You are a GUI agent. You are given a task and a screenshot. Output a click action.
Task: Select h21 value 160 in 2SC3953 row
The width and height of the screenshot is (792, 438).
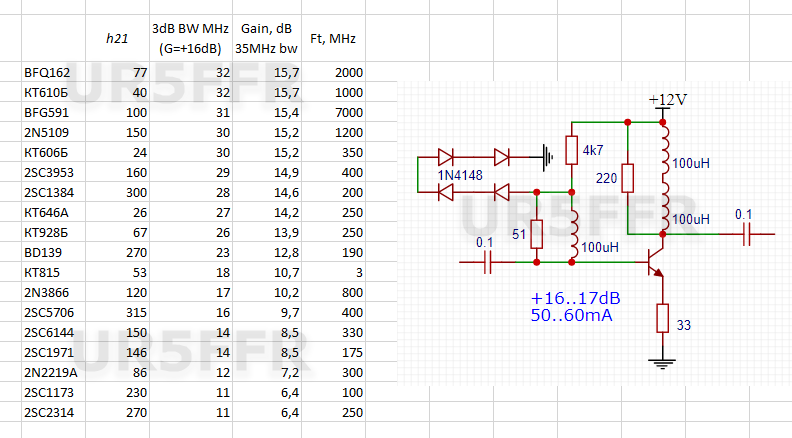pyautogui.click(x=118, y=172)
